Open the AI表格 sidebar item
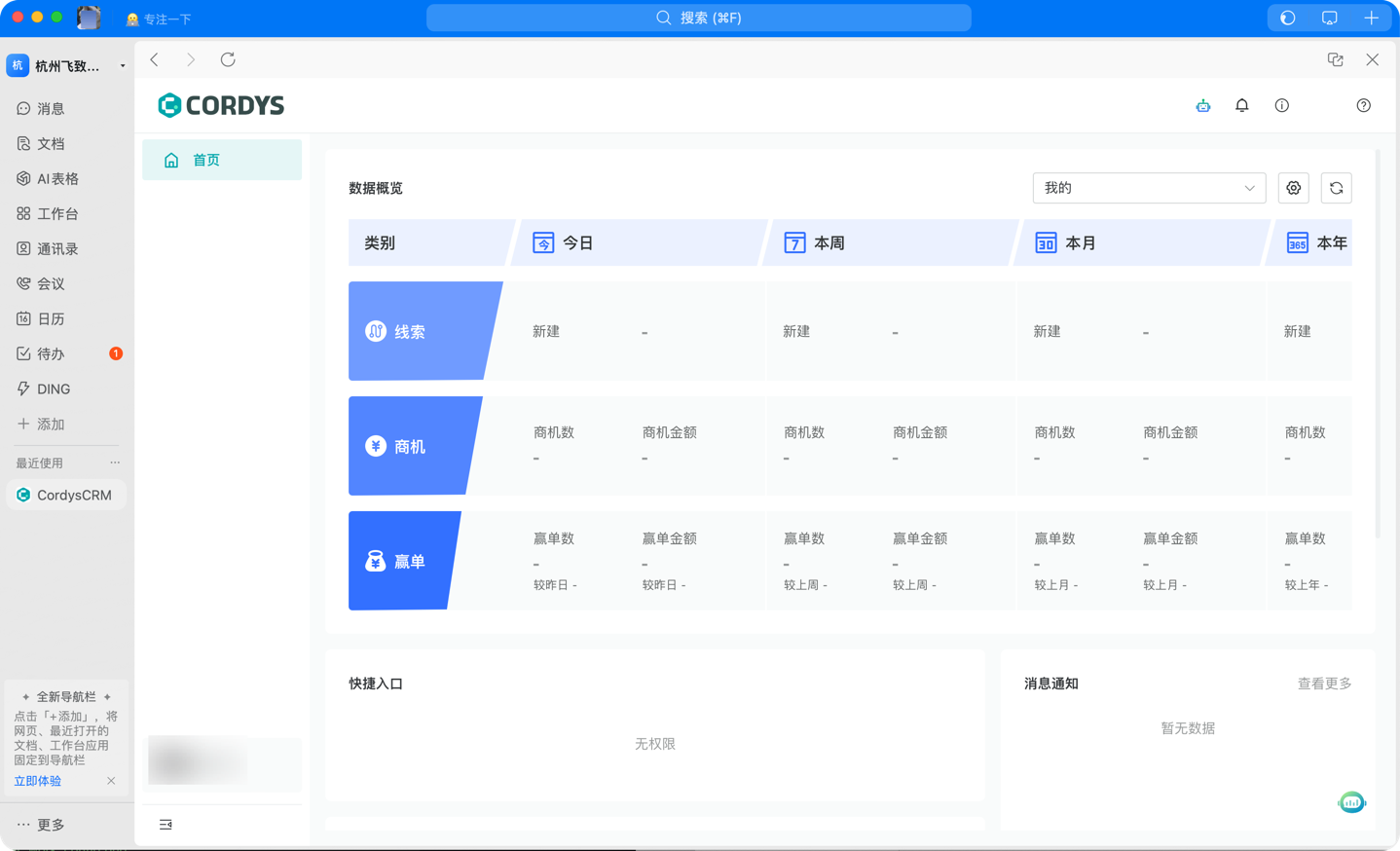This screenshot has height=851, width=1400. point(56,178)
